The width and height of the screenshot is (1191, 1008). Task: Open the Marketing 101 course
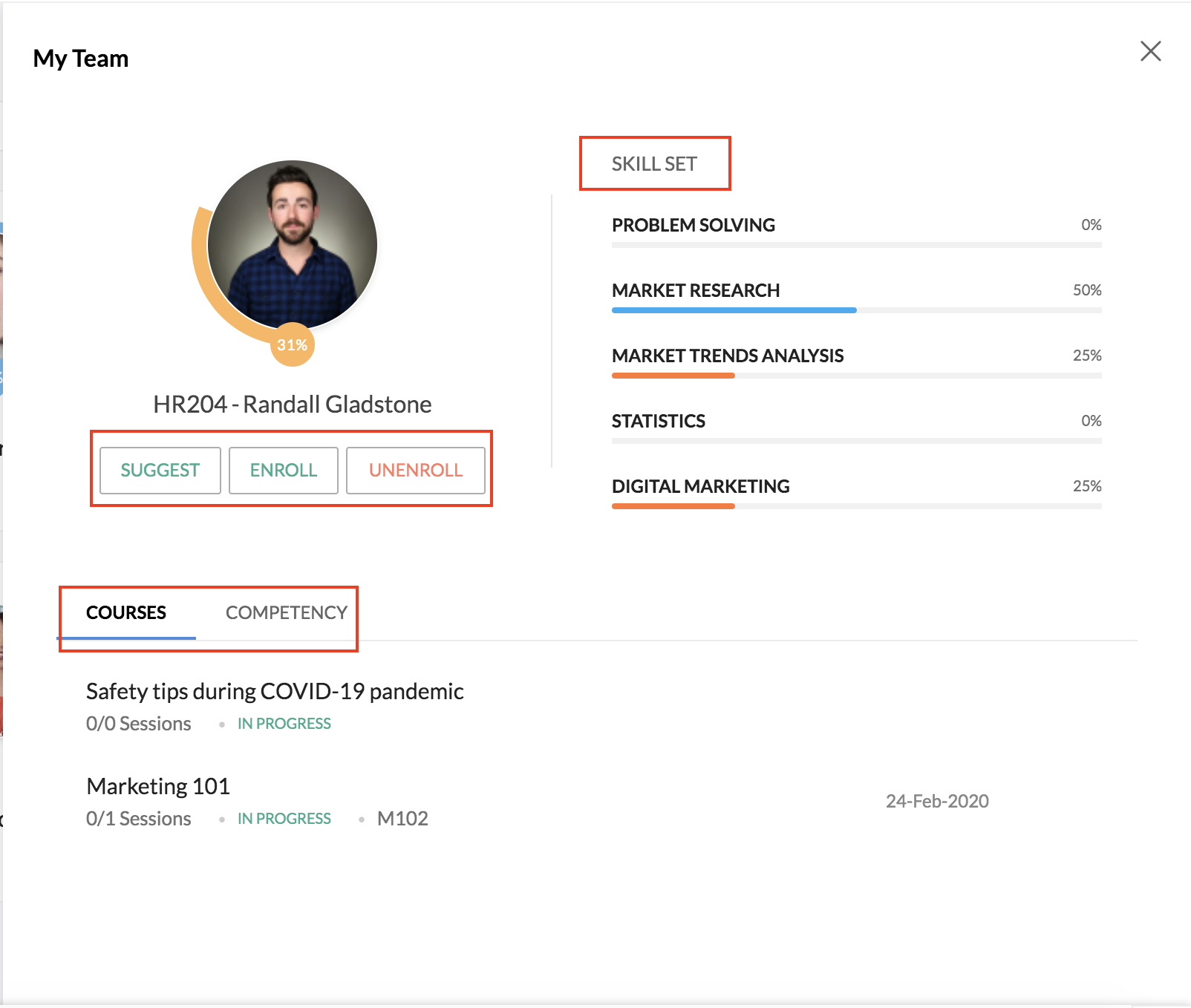(158, 786)
